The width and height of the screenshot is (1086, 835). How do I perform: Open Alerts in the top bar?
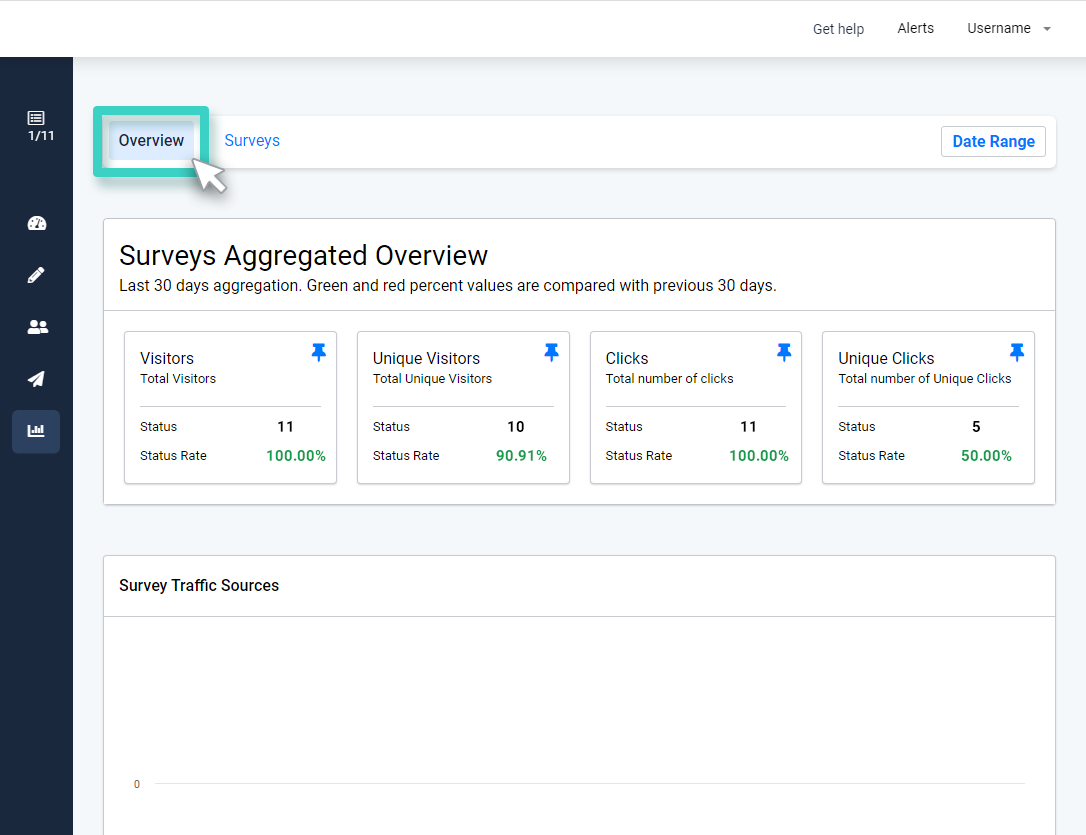point(916,28)
